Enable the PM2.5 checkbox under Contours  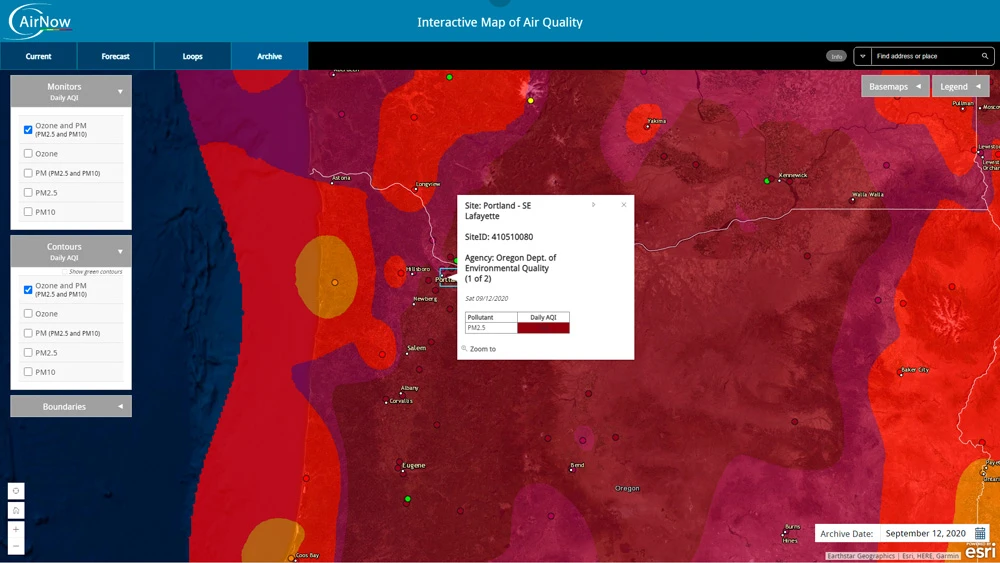[x=28, y=353]
